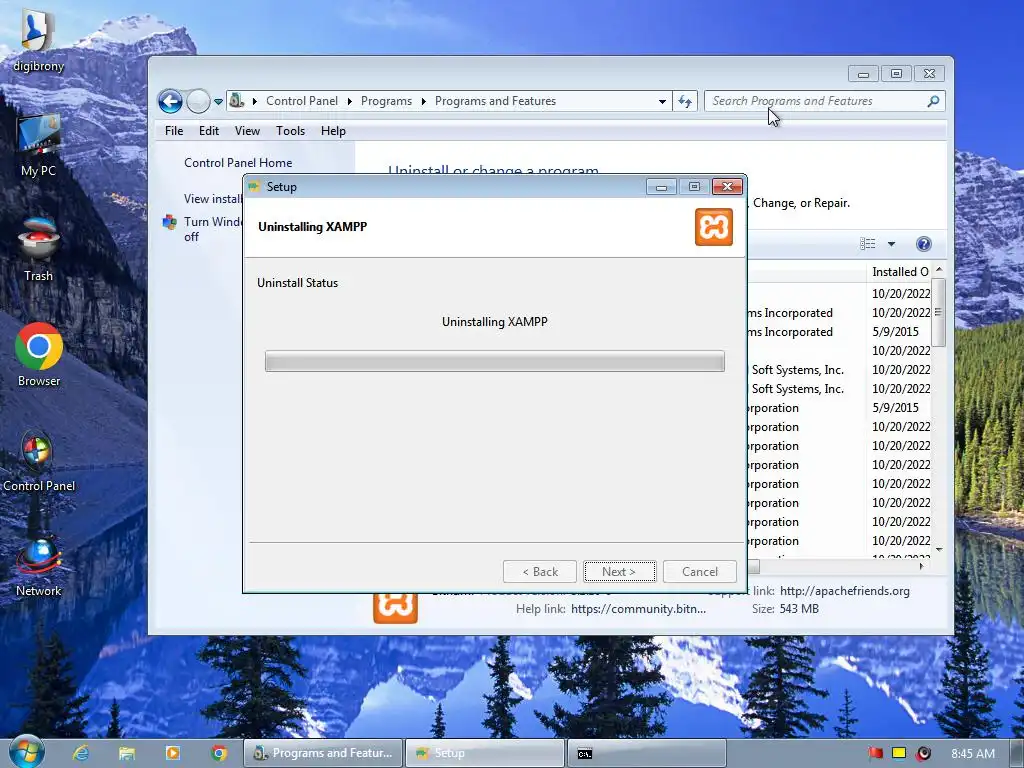Select first Soft Systems, Inc. row

pyautogui.click(x=797, y=370)
